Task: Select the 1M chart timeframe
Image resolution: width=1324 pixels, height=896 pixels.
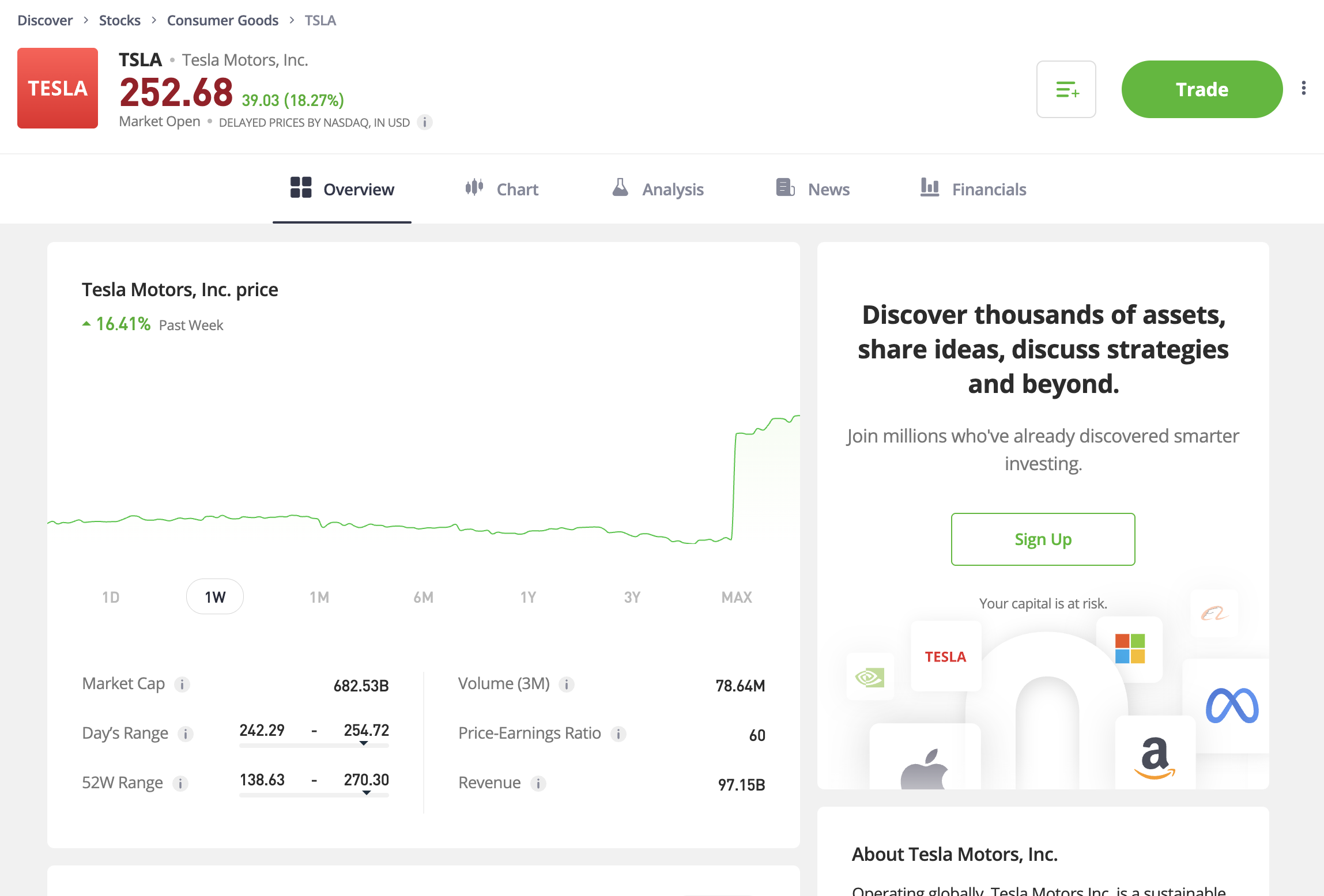Action: point(319,597)
